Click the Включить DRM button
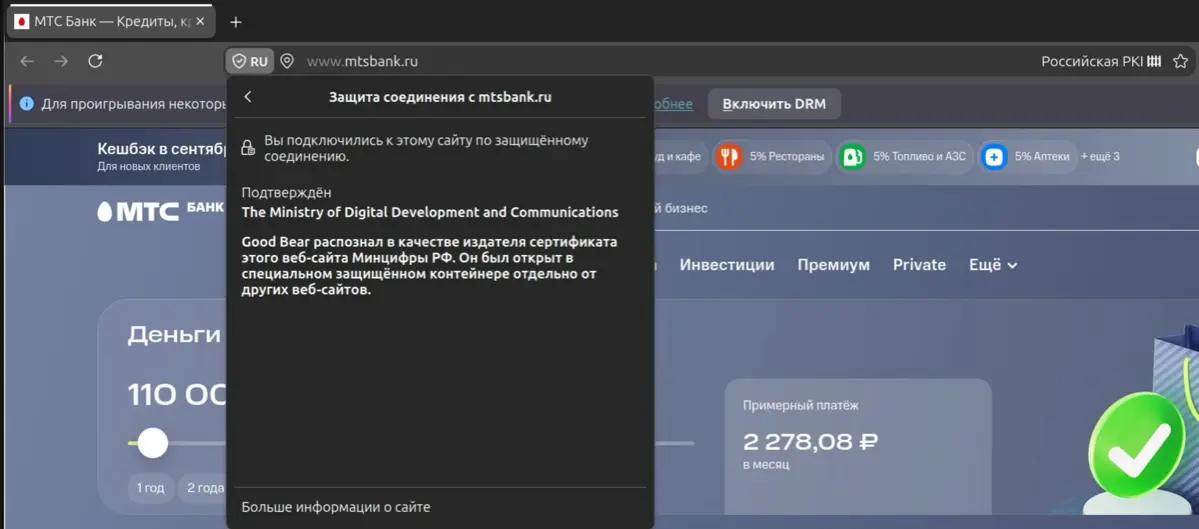This screenshot has width=1199, height=529. click(x=774, y=104)
